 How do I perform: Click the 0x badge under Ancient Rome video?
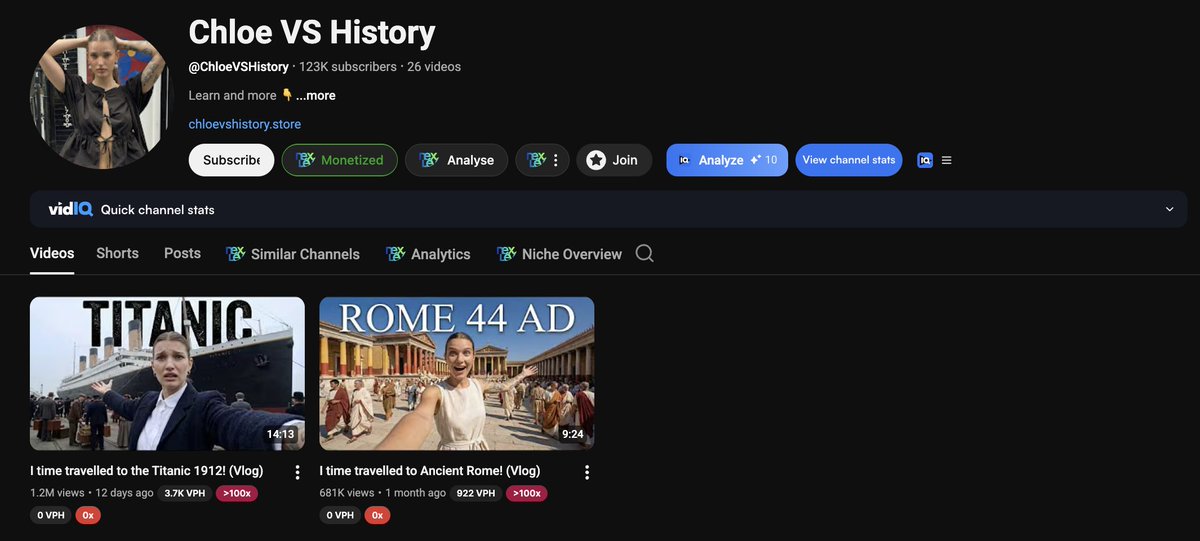point(377,515)
